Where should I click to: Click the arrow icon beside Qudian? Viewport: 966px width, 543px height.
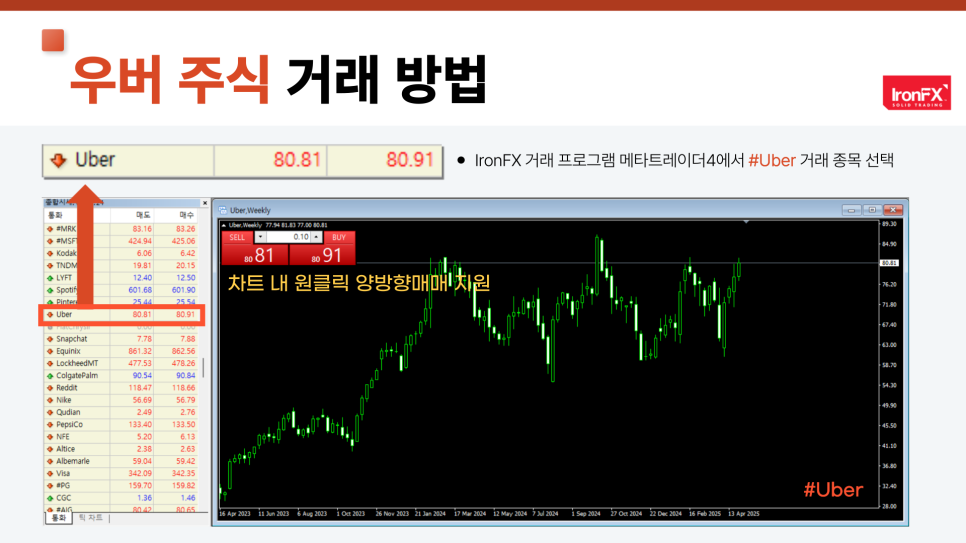pos(50,412)
